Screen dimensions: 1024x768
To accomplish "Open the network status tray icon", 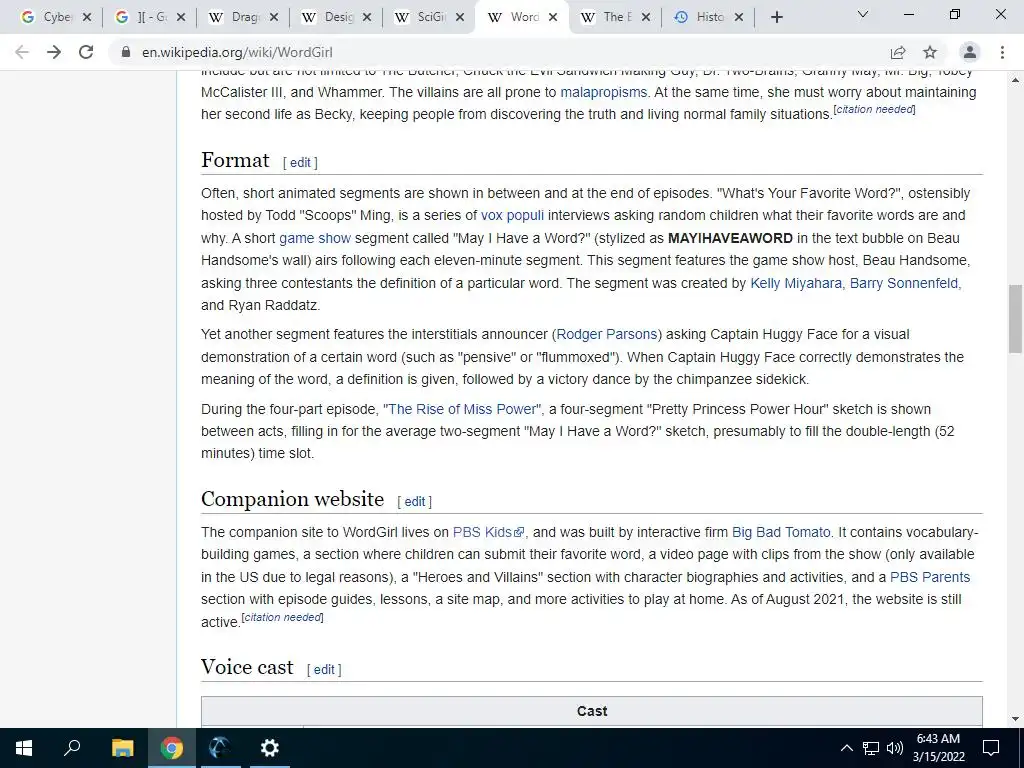I will click(871, 748).
